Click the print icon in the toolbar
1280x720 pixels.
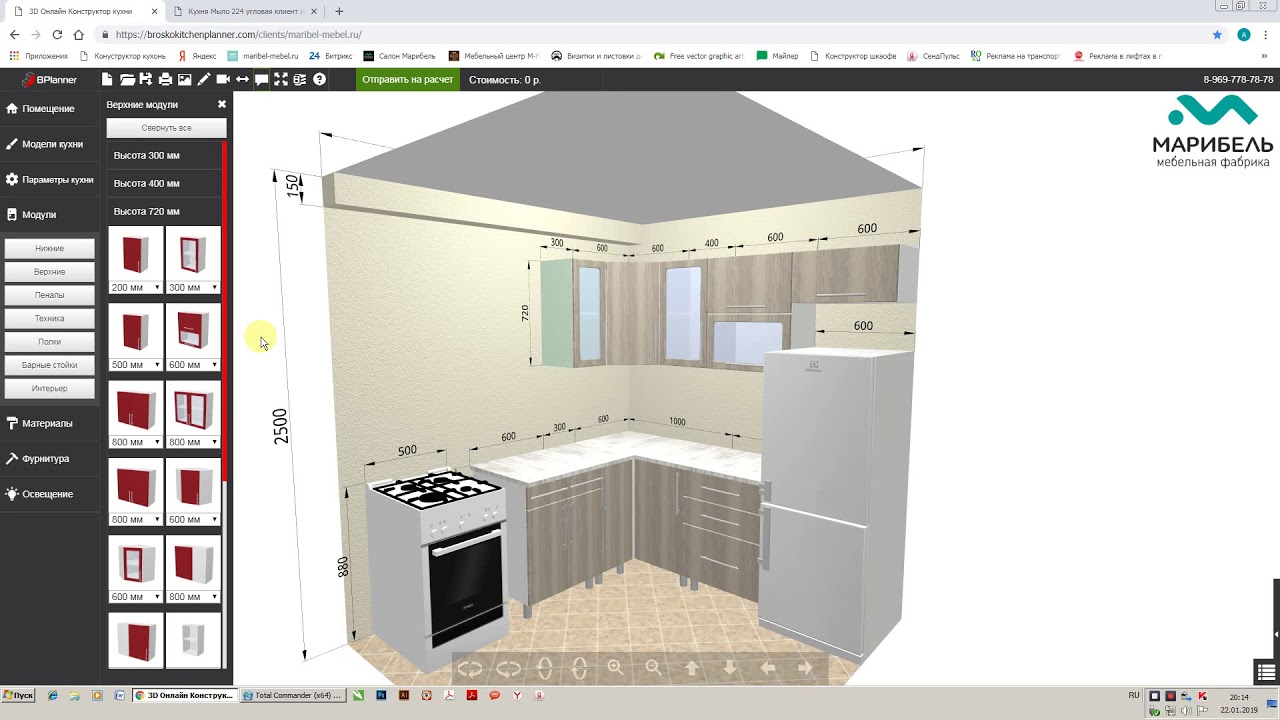coord(165,80)
